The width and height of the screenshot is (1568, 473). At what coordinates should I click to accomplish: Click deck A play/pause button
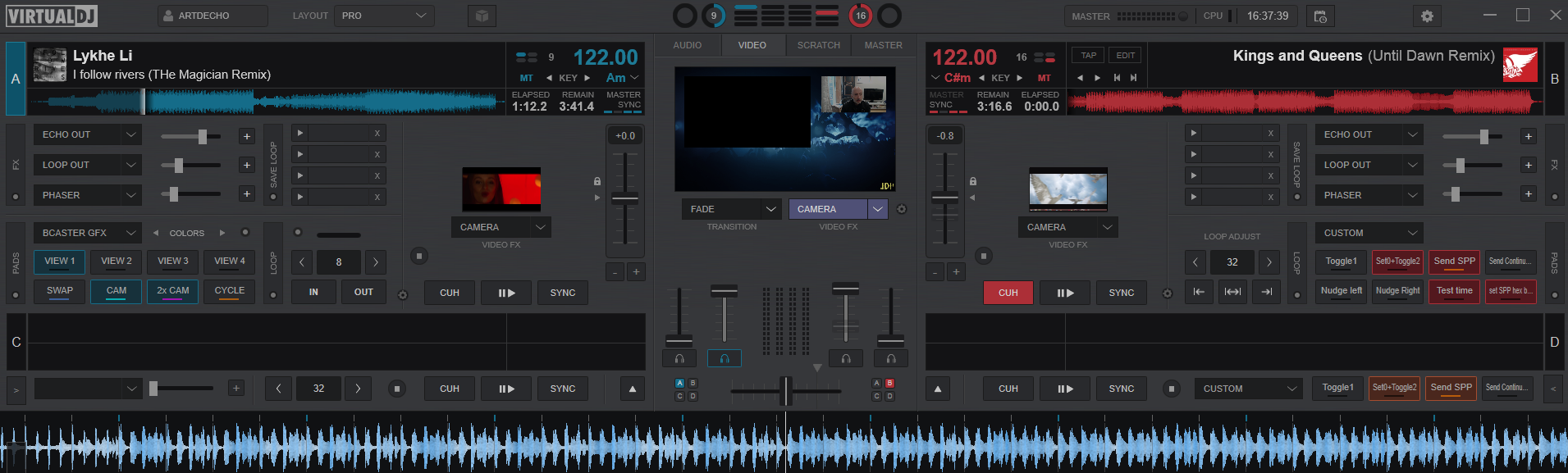506,293
